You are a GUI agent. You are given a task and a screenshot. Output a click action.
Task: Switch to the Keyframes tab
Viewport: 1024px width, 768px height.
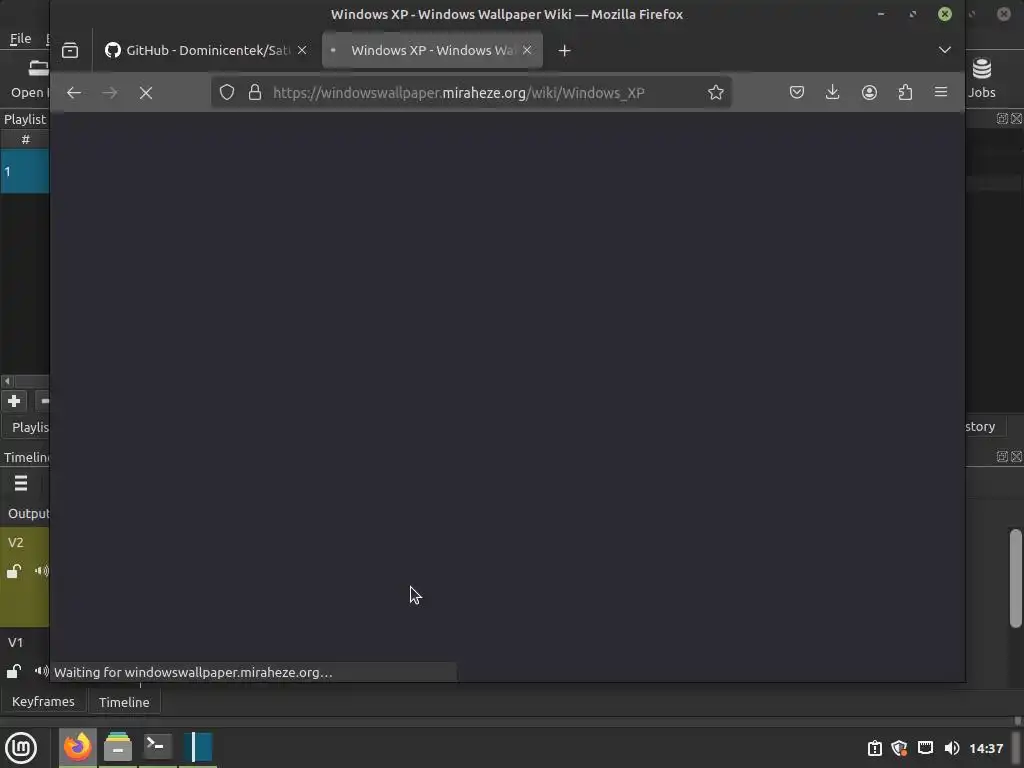point(43,701)
